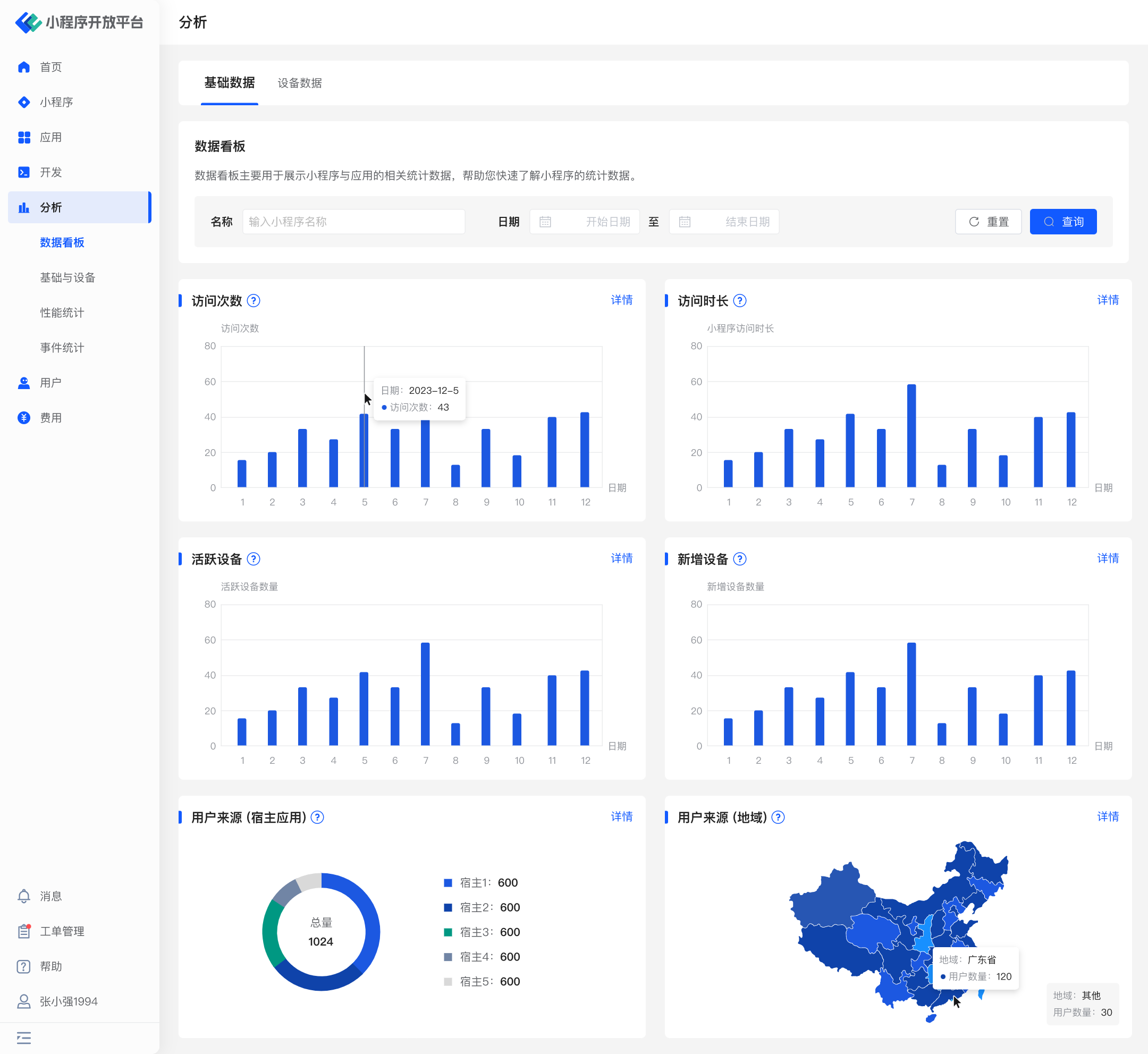Open the 小程序 diamond icon menu

click(x=24, y=102)
